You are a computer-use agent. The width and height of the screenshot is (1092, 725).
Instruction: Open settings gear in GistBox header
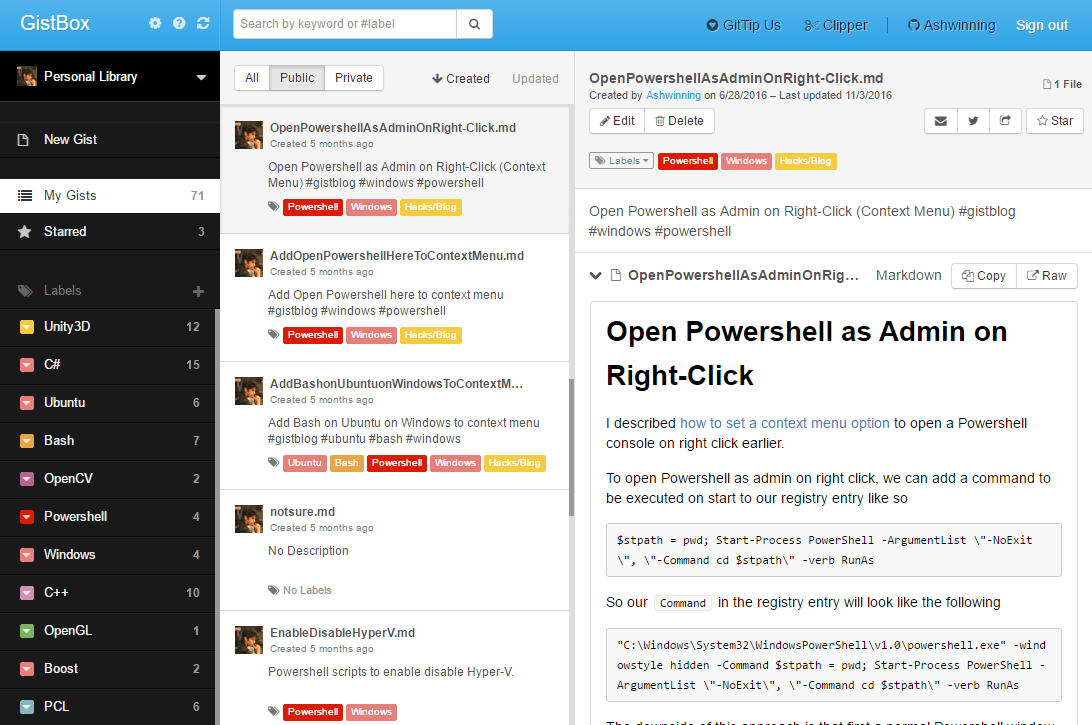[155, 23]
